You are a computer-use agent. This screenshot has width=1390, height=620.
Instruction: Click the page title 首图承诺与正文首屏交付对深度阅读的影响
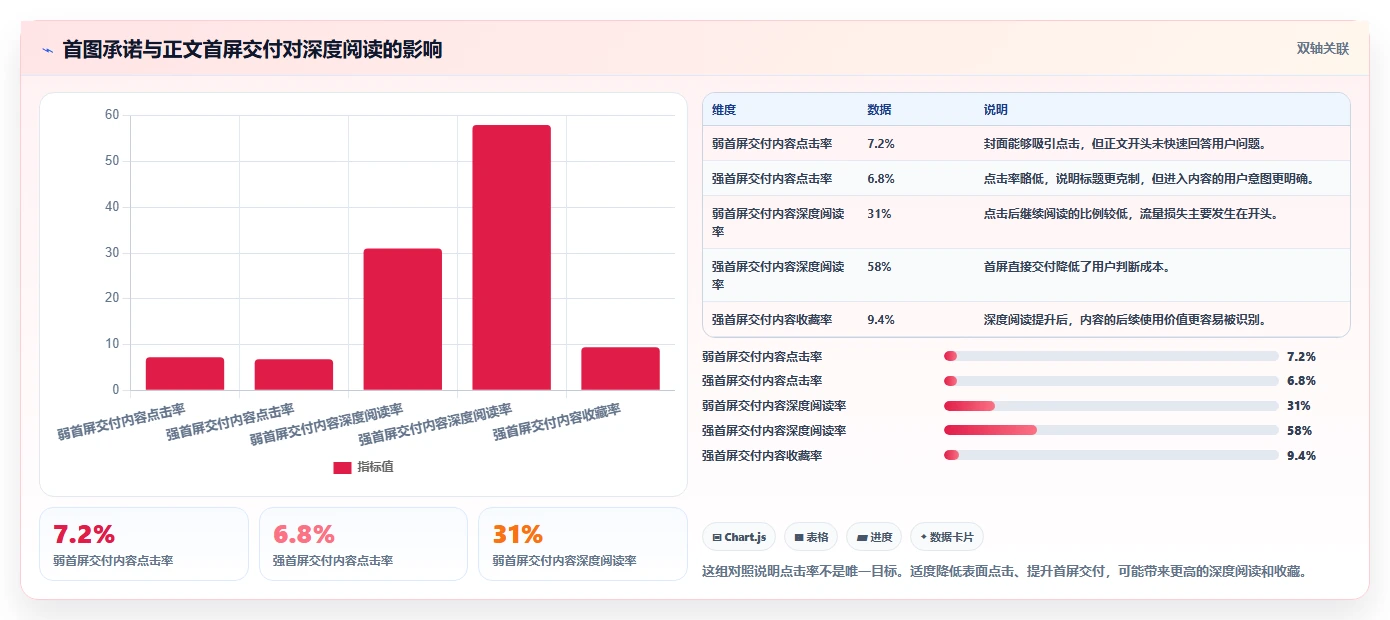[x=252, y=50]
